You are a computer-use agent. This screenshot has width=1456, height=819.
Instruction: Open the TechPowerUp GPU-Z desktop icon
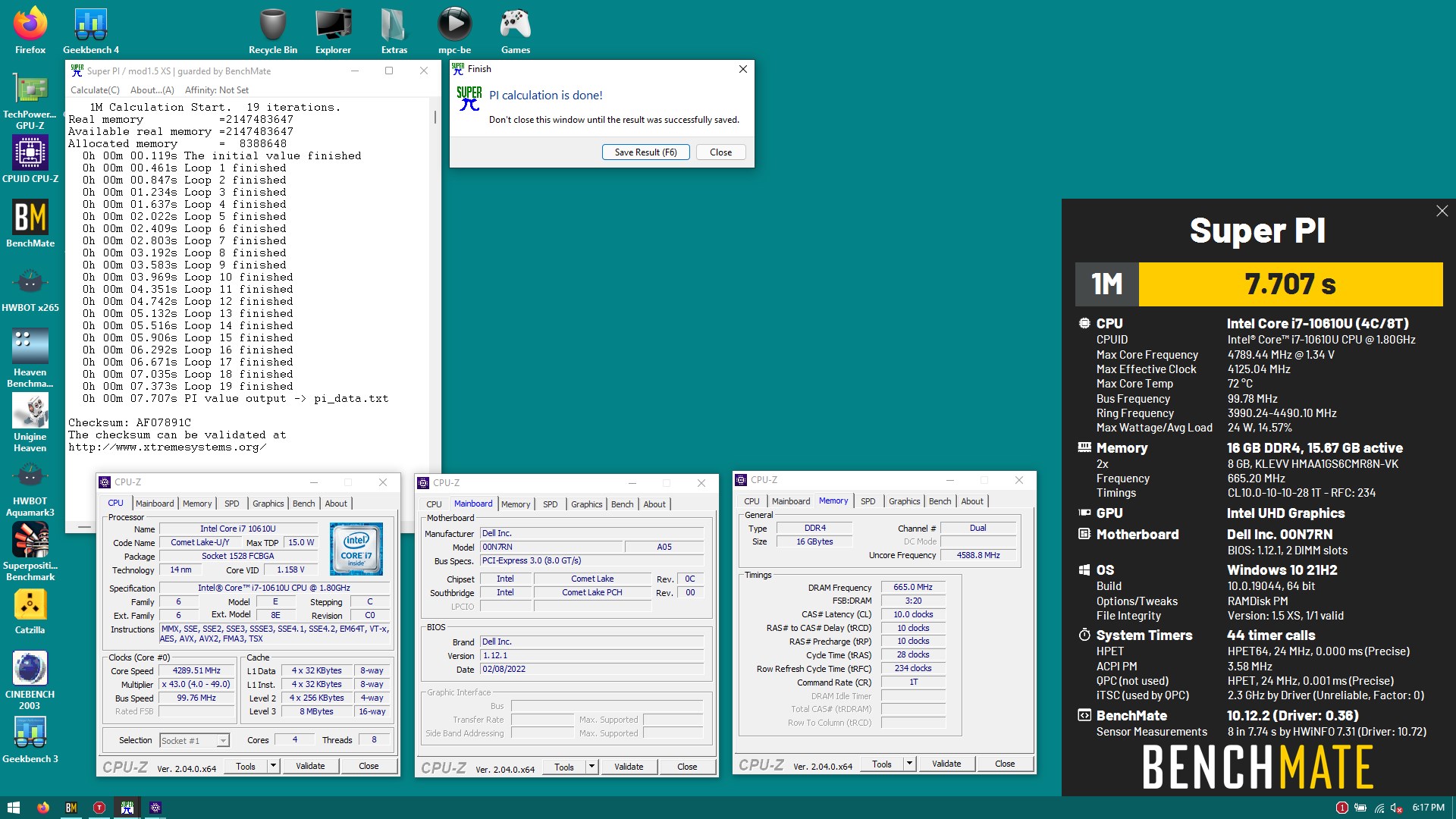(x=30, y=101)
